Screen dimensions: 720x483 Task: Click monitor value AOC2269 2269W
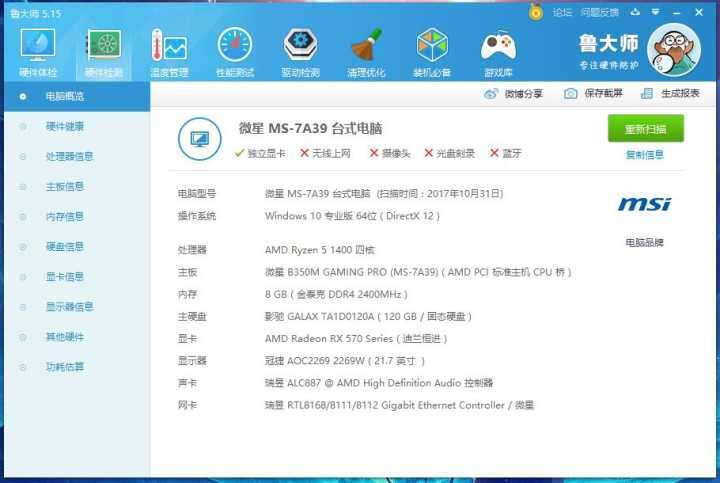tap(345, 361)
